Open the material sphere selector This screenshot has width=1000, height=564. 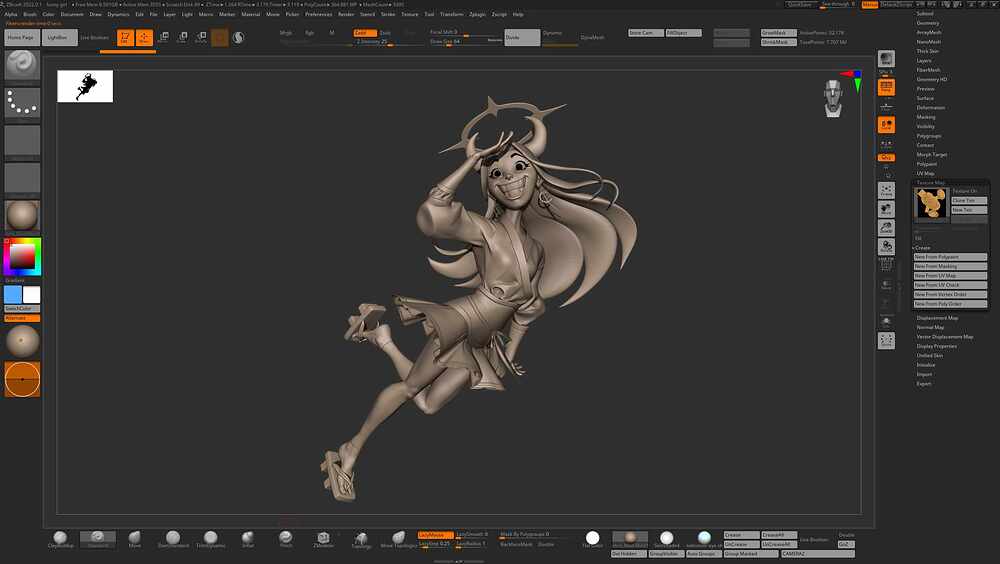tap(22, 216)
